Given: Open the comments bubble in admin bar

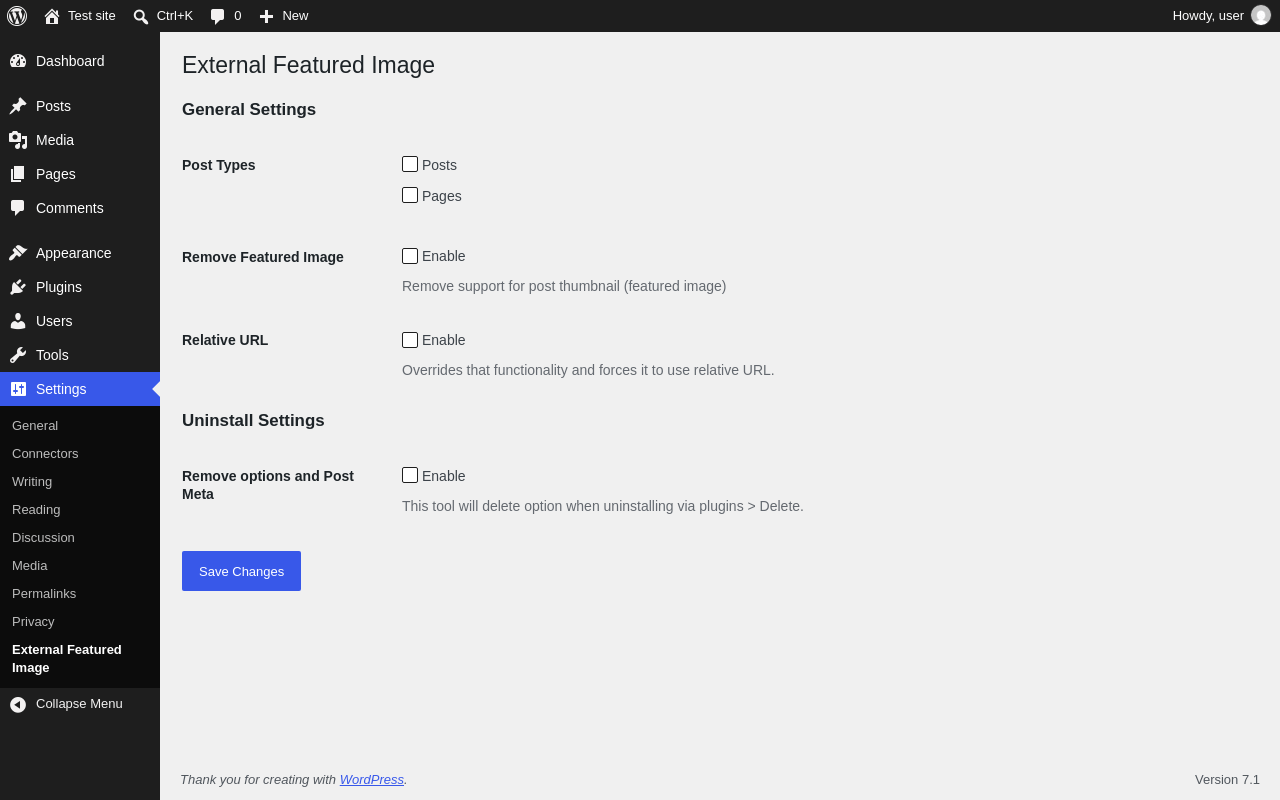Looking at the screenshot, I should point(217,16).
